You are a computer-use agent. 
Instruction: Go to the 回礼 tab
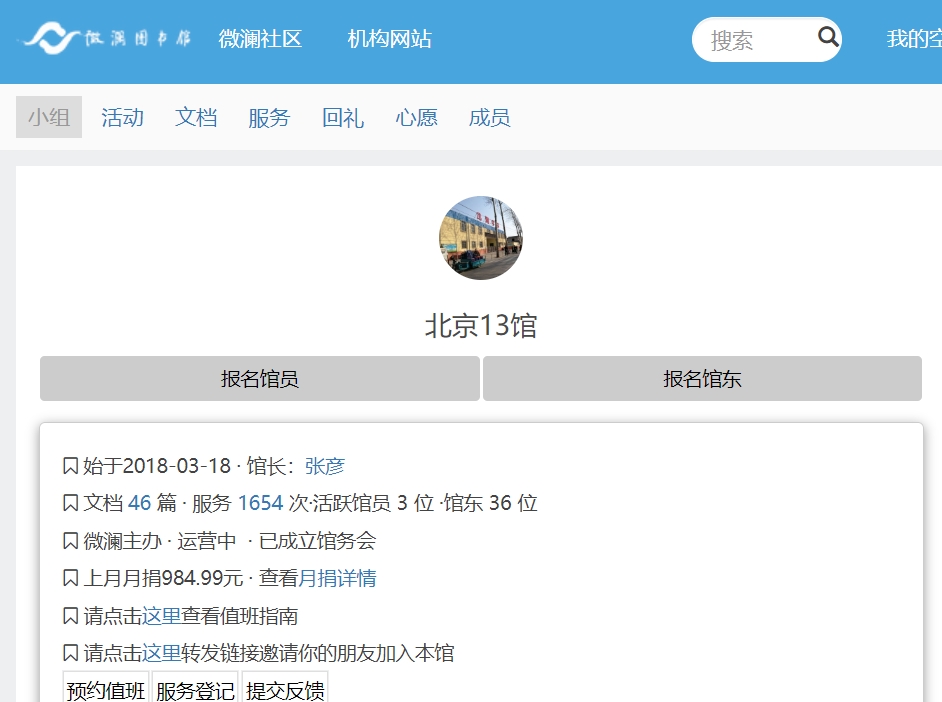click(343, 118)
